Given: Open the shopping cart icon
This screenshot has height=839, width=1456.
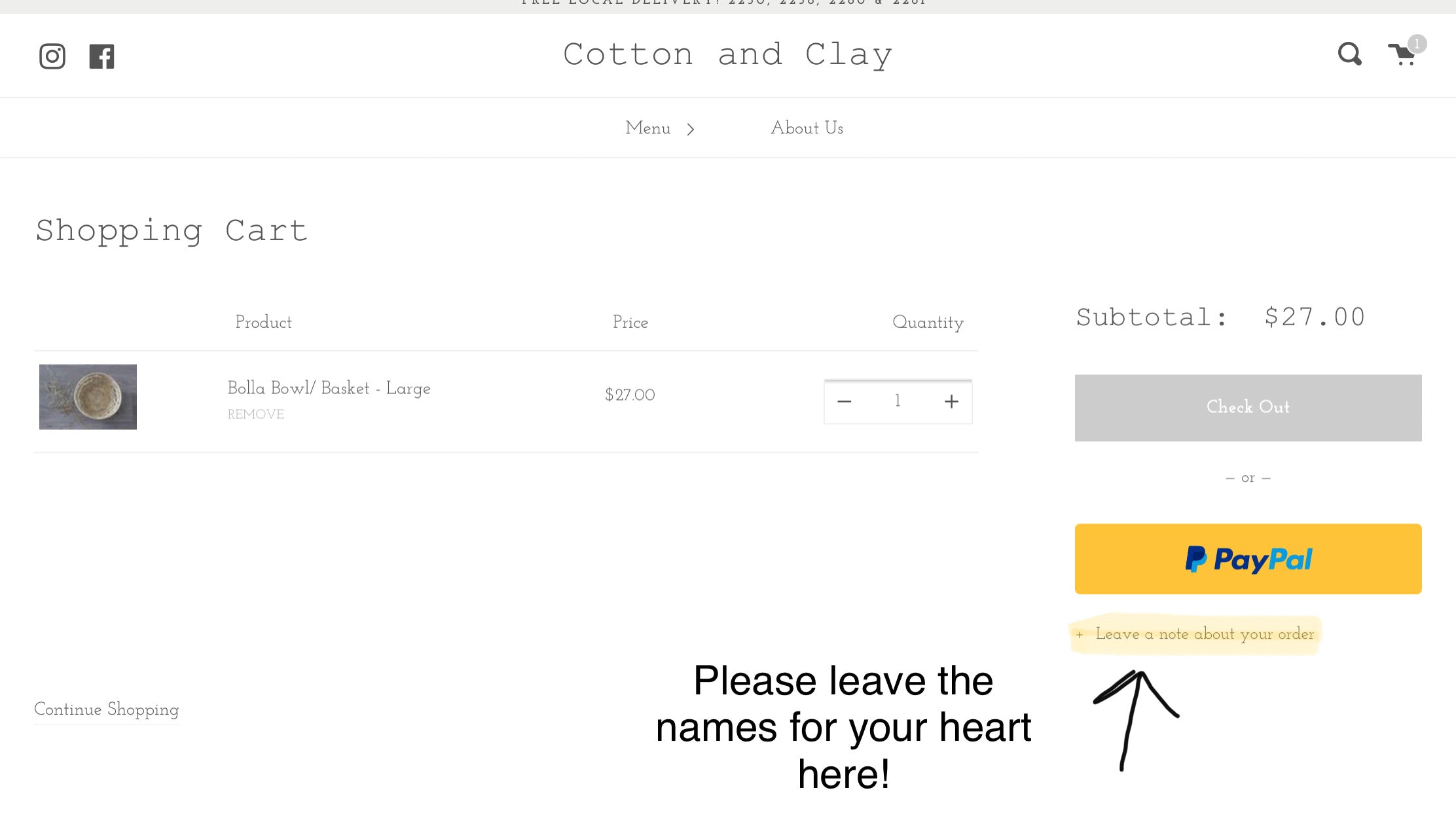Looking at the screenshot, I should (x=1400, y=56).
